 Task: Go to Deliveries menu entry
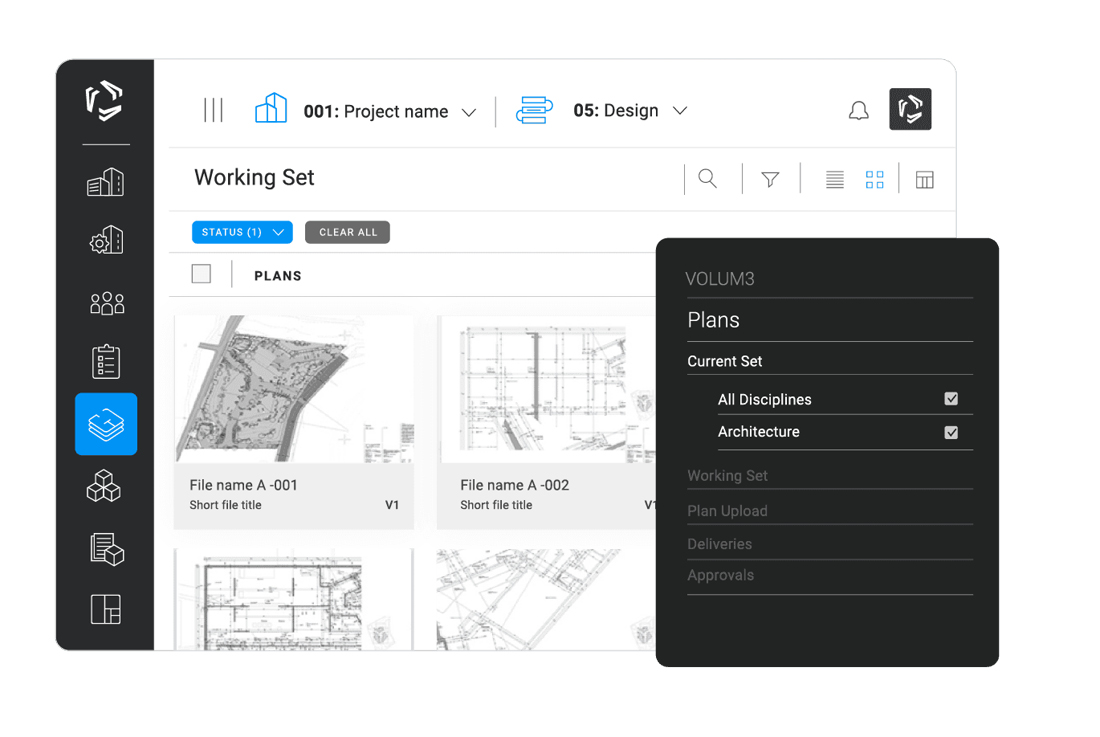click(x=719, y=544)
